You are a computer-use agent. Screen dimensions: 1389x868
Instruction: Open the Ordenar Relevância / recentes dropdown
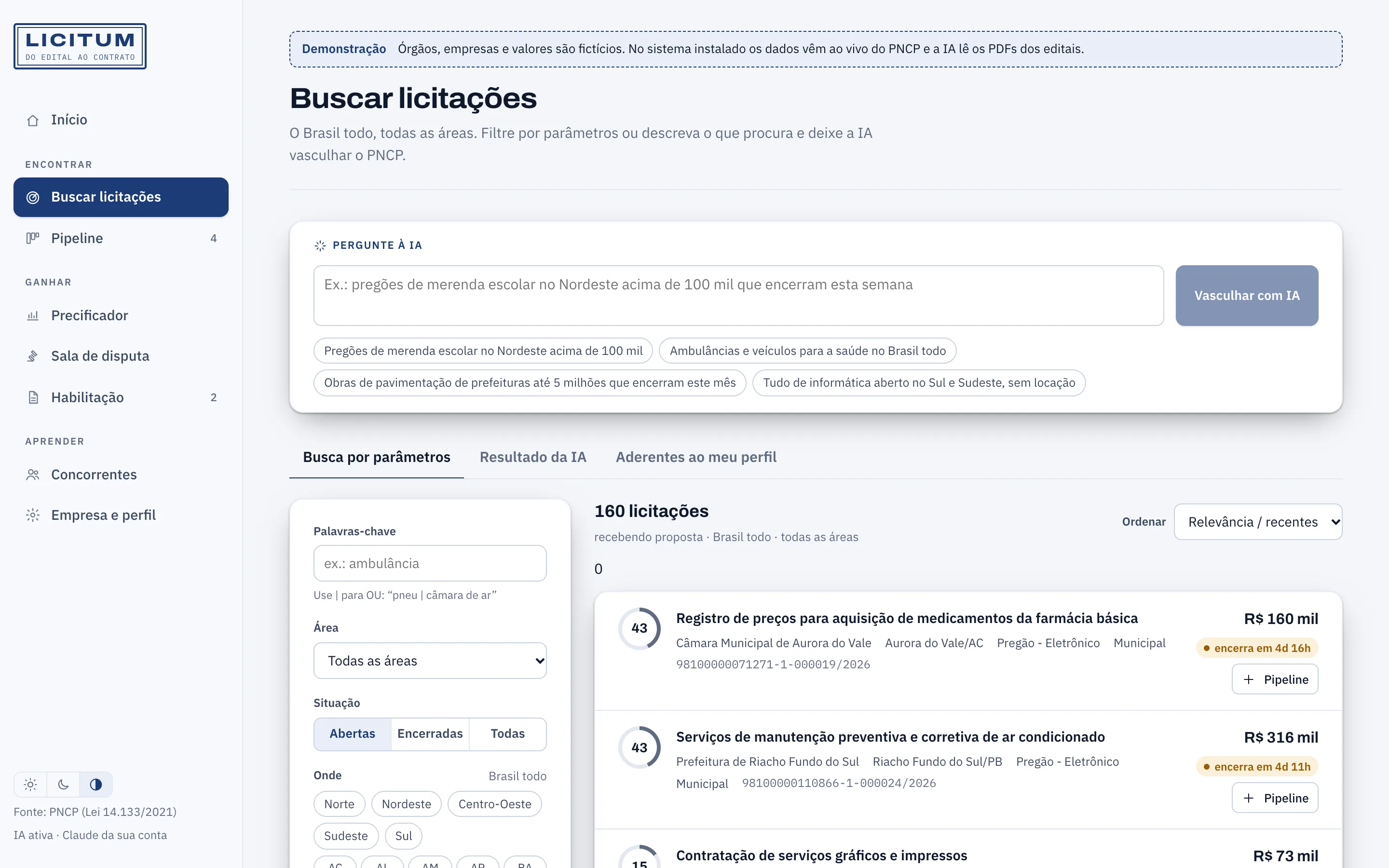pyautogui.click(x=1258, y=522)
